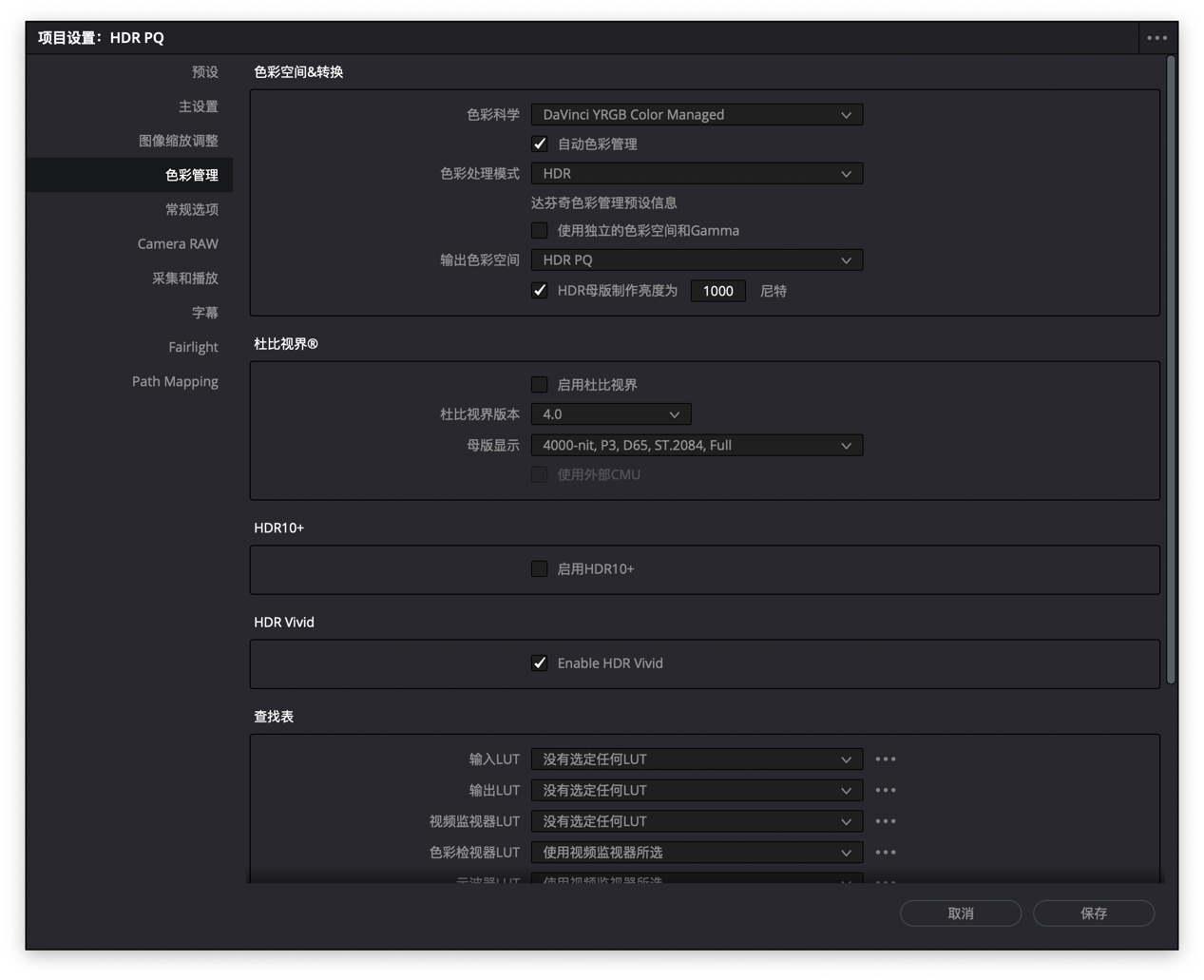Enable 启用杜比视界
This screenshot has width=1204, height=980.
click(x=539, y=384)
